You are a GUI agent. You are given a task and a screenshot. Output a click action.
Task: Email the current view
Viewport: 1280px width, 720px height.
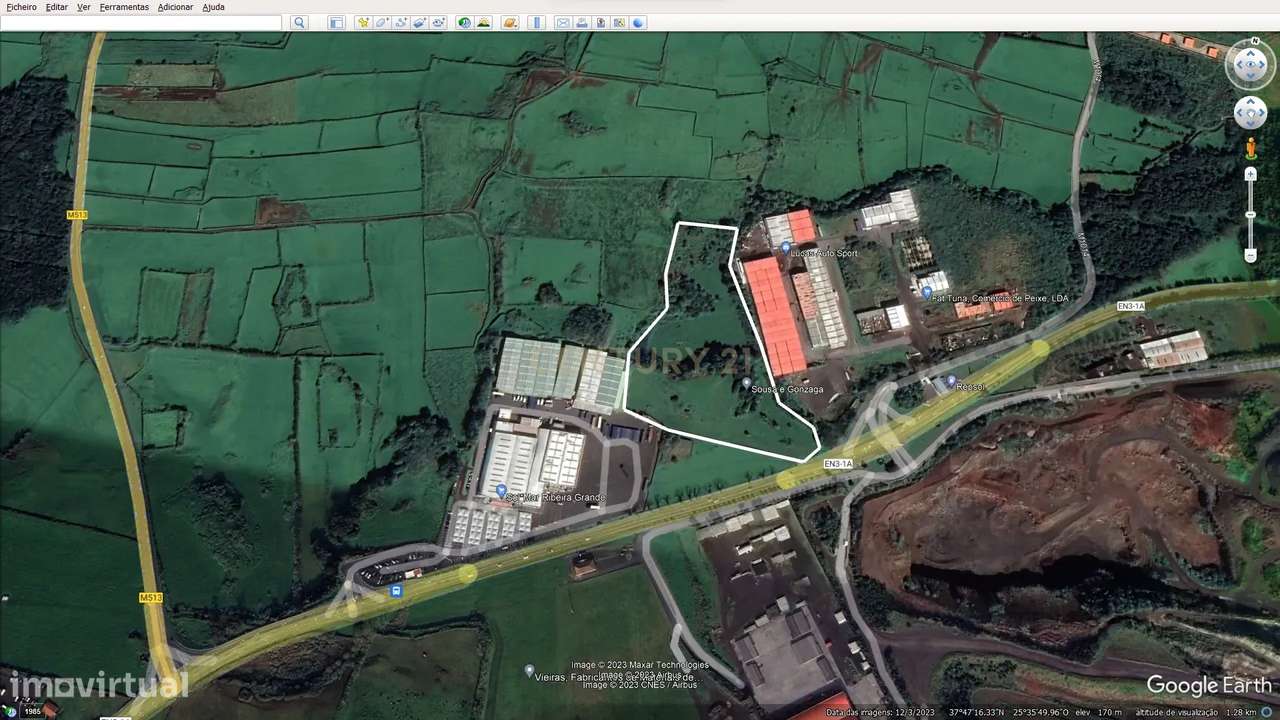563,22
